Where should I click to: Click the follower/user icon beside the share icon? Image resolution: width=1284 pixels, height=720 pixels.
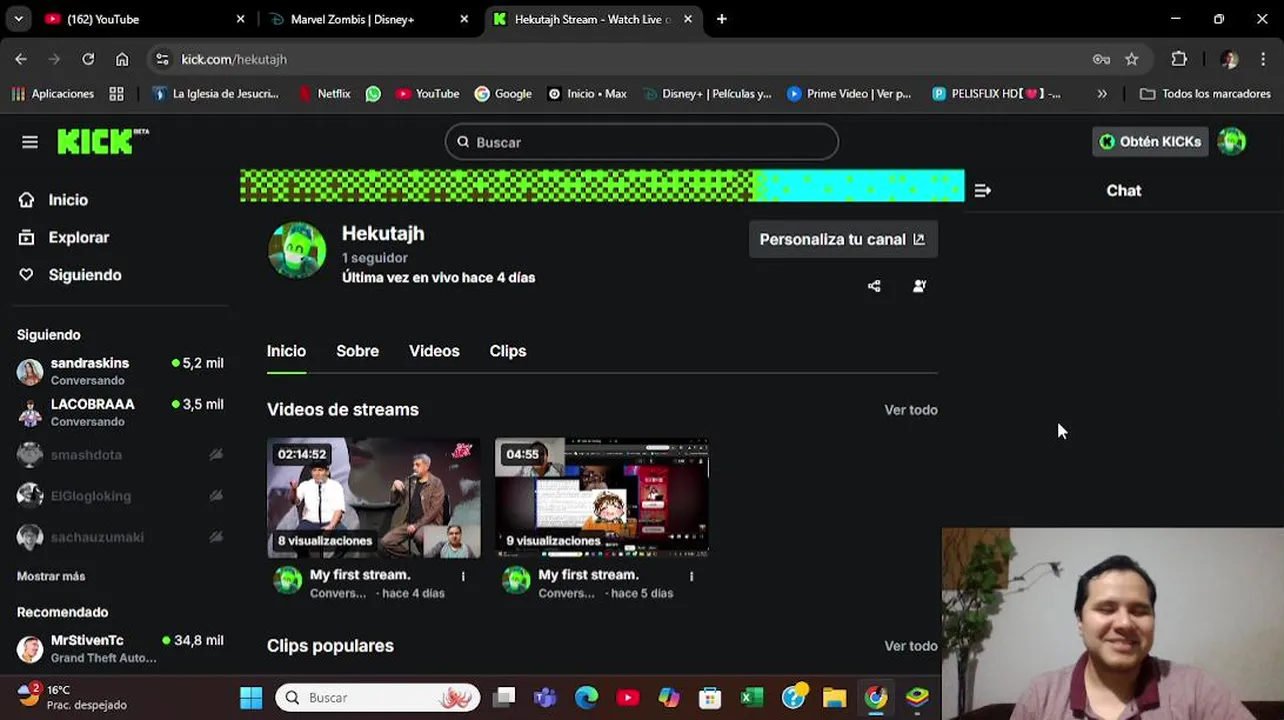point(919,286)
